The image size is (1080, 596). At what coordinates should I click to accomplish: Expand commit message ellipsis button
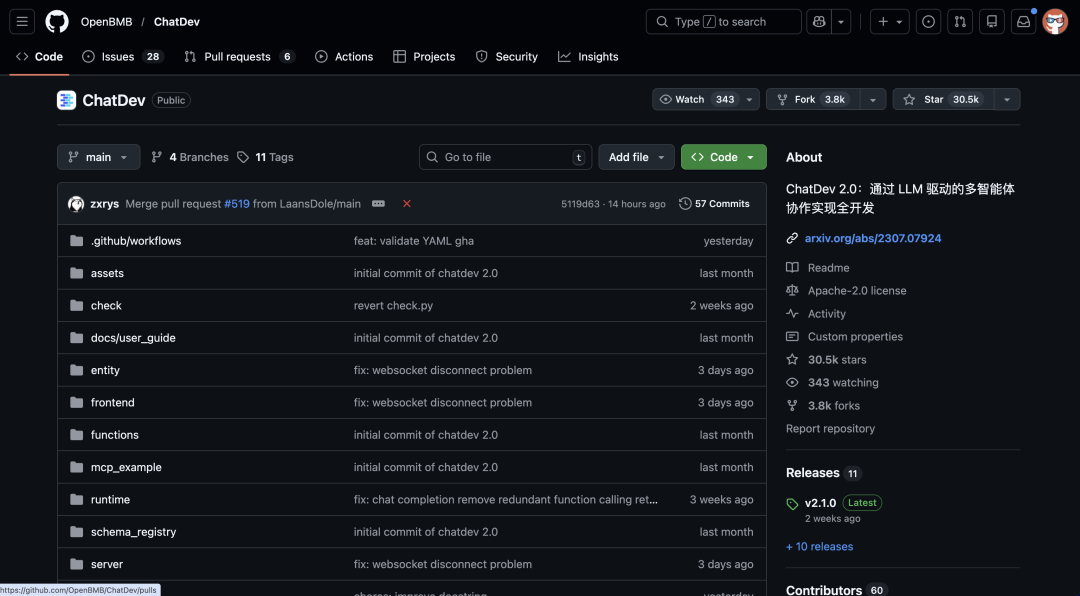[378, 204]
